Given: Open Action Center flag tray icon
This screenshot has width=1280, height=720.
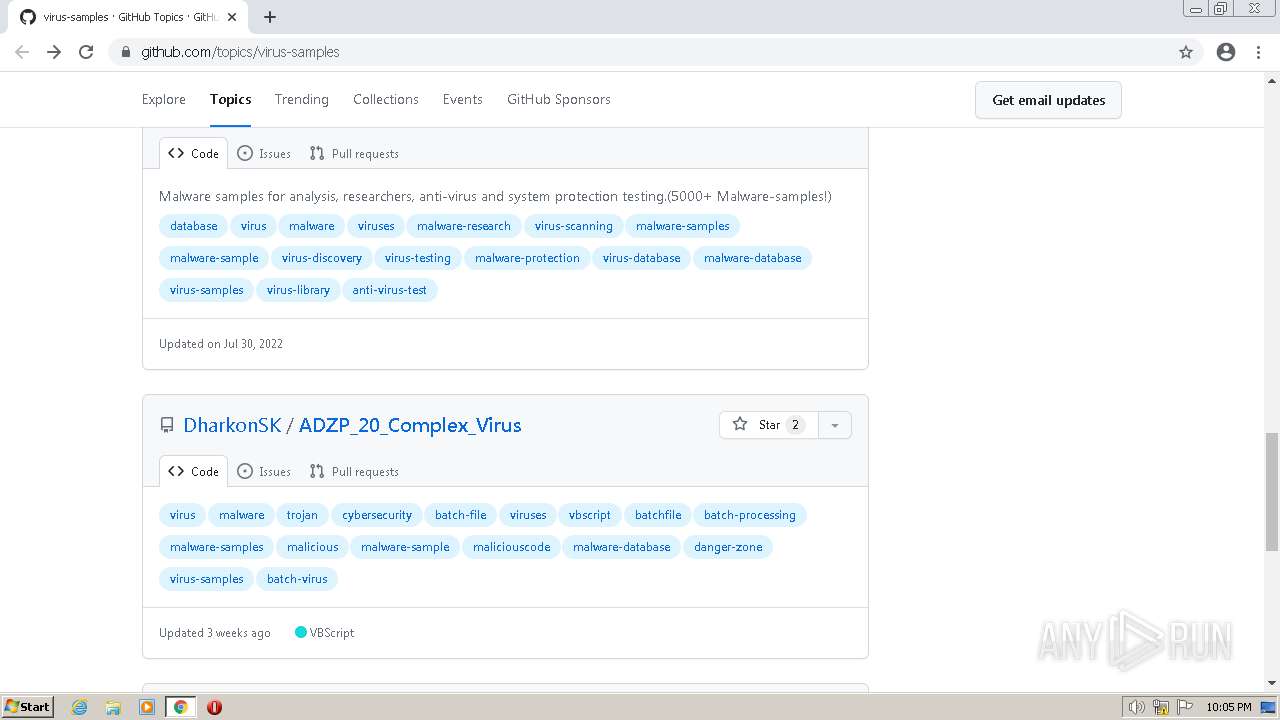Looking at the screenshot, I should point(1185,707).
